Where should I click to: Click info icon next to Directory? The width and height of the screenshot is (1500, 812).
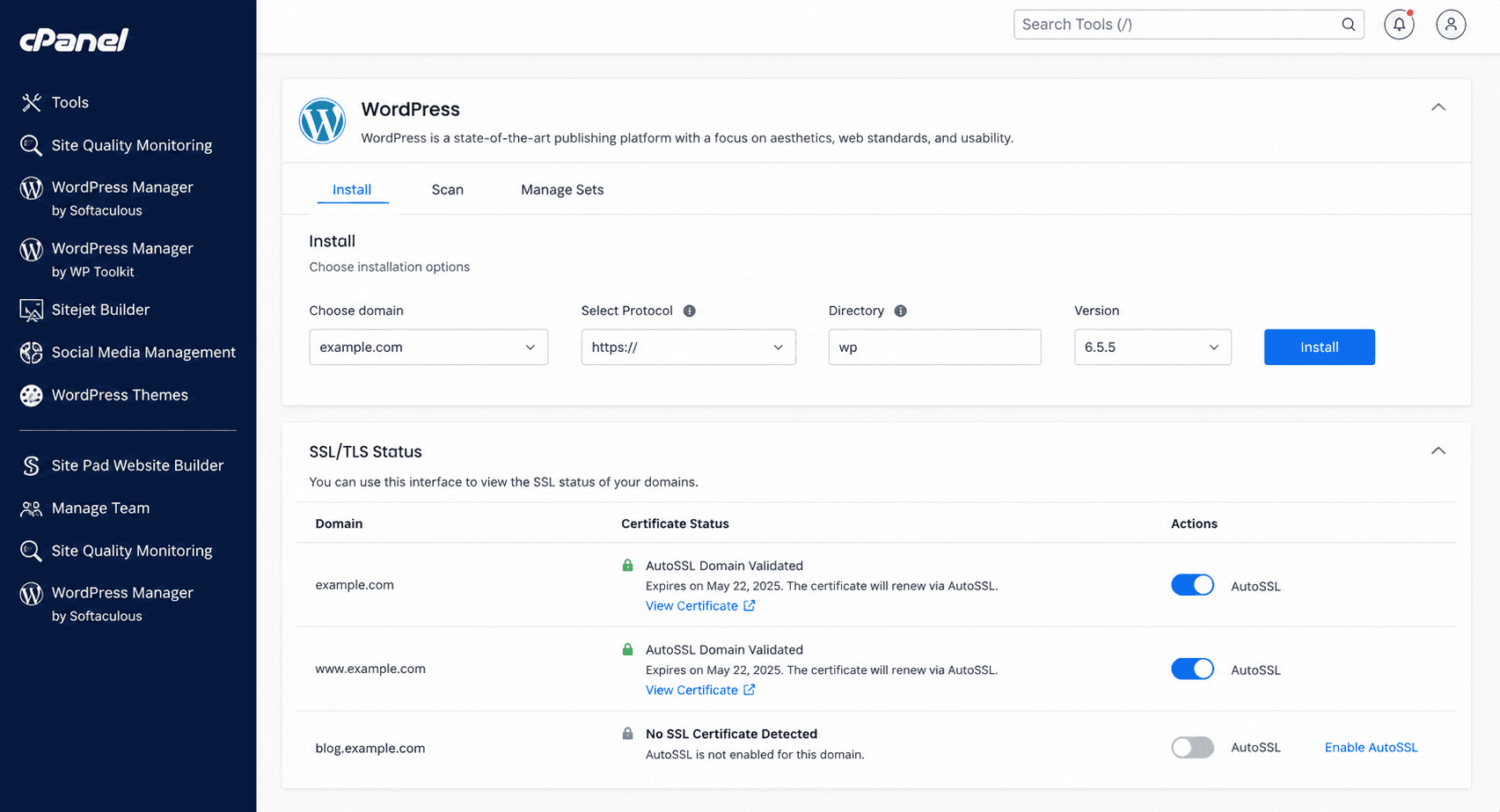(900, 311)
